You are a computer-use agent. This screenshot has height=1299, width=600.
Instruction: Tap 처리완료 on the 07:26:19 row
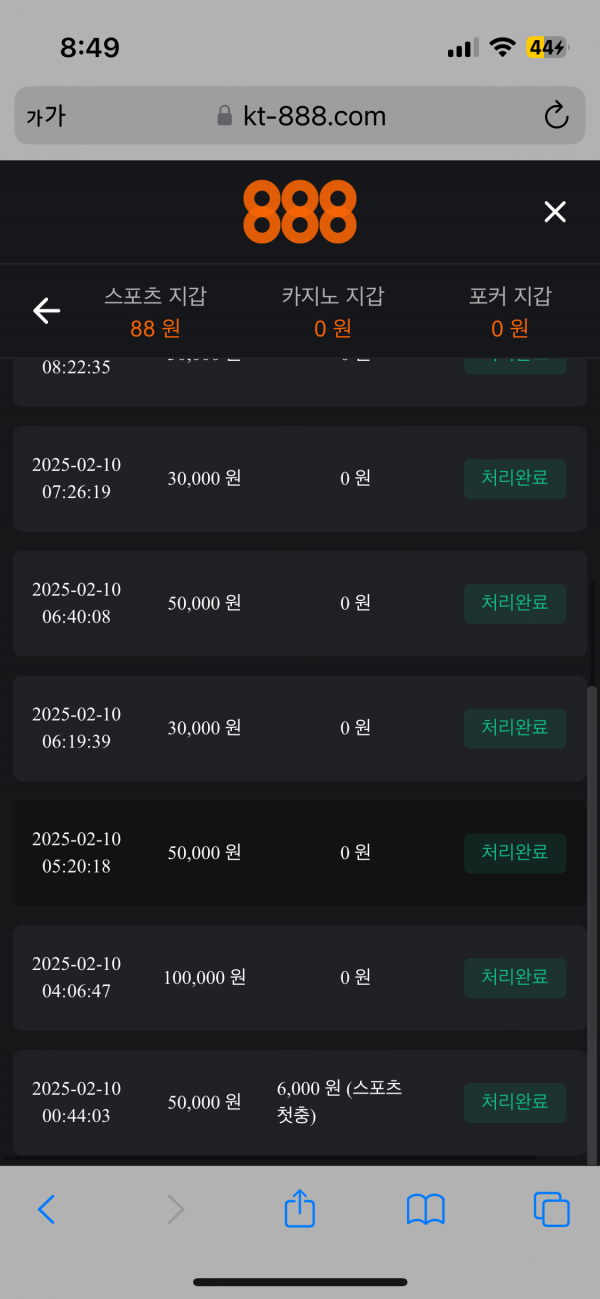click(x=514, y=479)
